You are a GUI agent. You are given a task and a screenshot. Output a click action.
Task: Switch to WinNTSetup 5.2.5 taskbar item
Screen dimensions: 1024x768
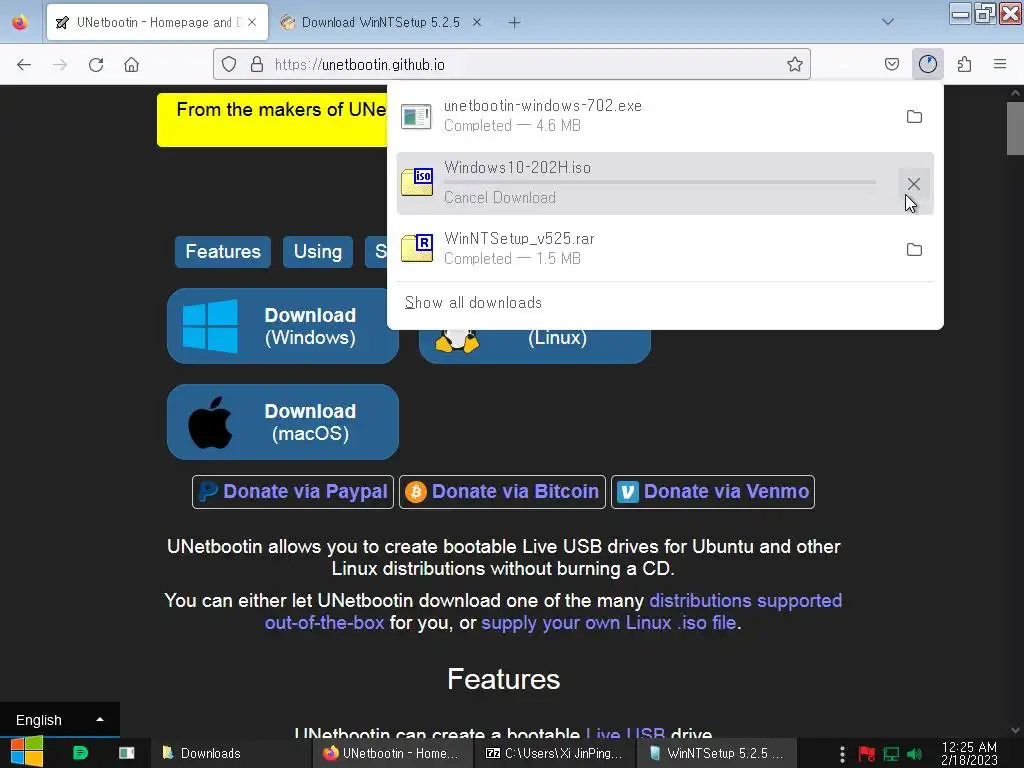pos(716,753)
